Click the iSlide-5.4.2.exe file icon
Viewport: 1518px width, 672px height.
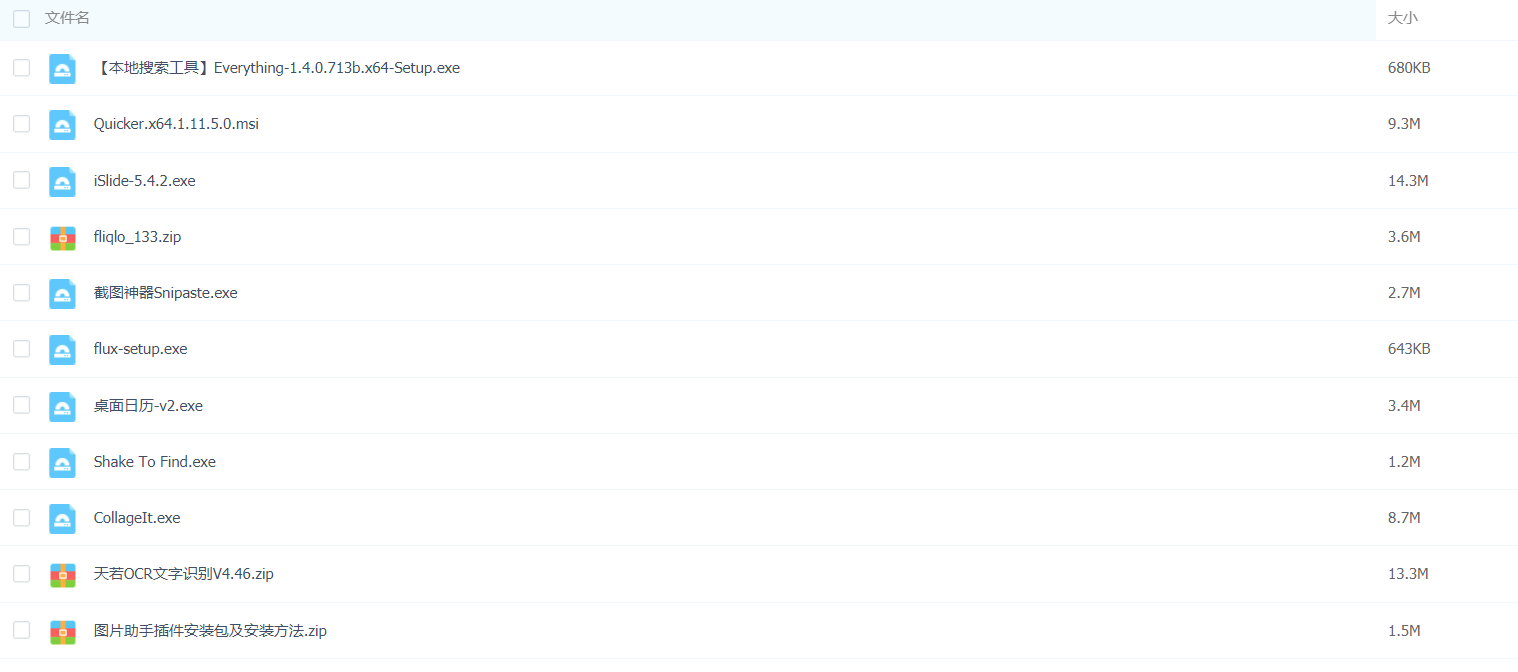click(x=63, y=181)
